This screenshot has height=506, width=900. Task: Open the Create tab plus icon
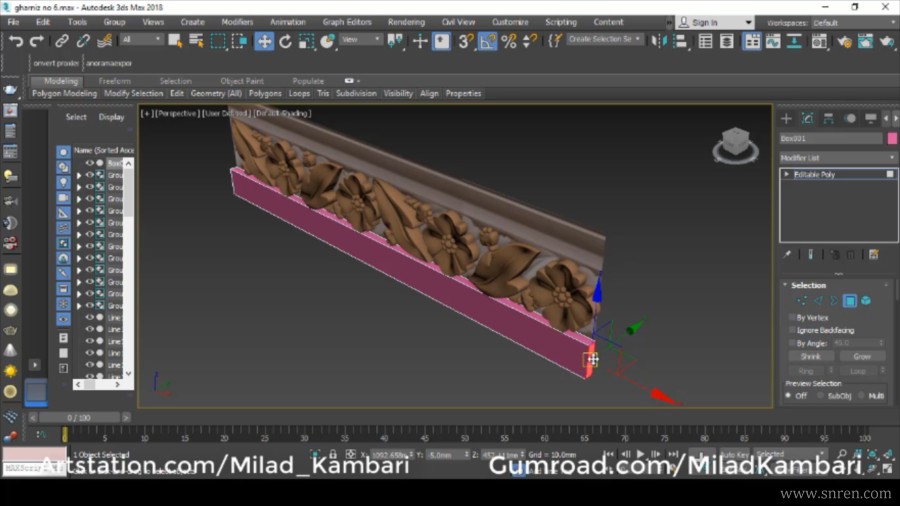point(786,119)
